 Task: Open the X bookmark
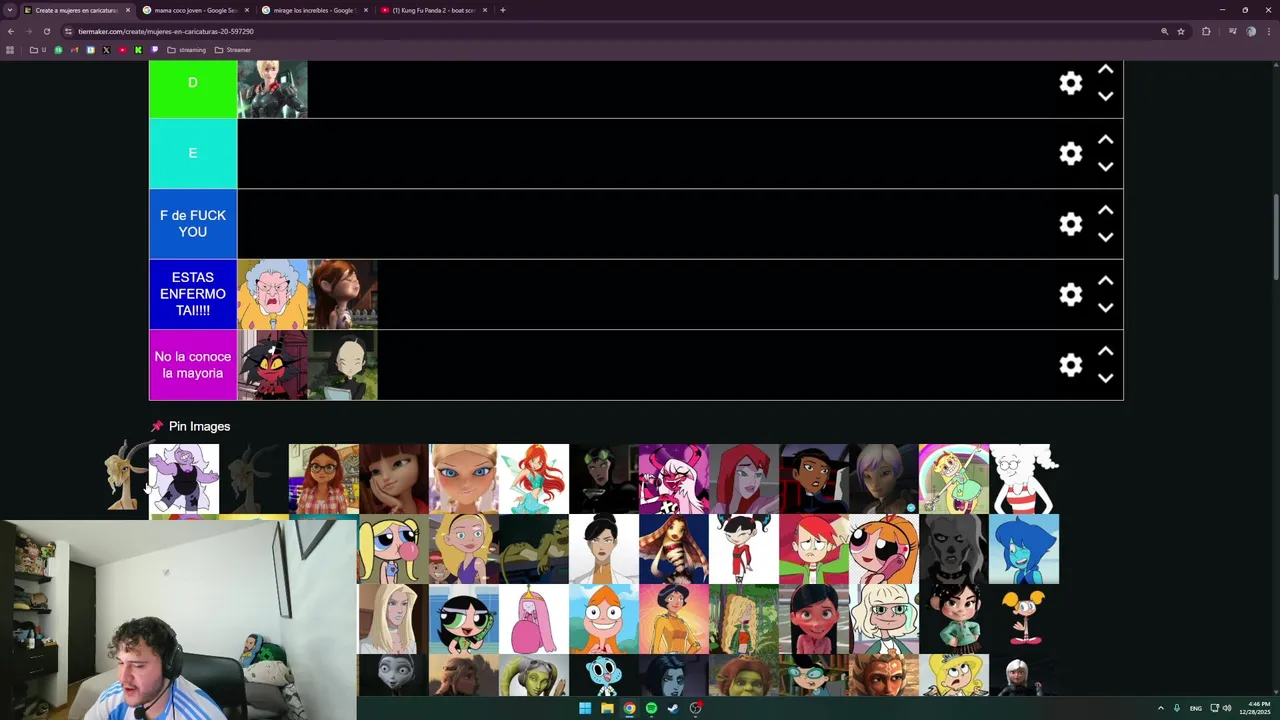coord(106,50)
